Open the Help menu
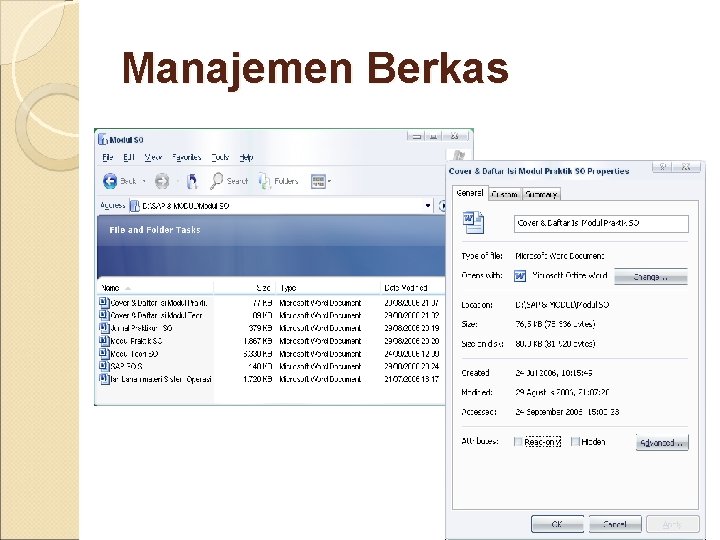The width and height of the screenshot is (720, 540). click(246, 157)
